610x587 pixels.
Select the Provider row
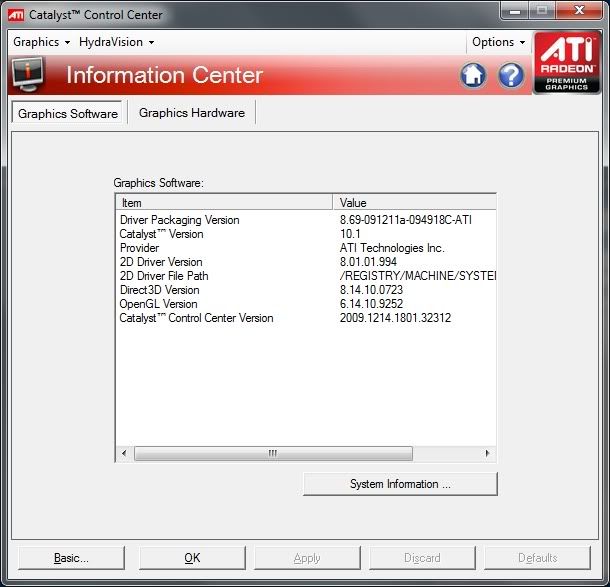click(306, 248)
